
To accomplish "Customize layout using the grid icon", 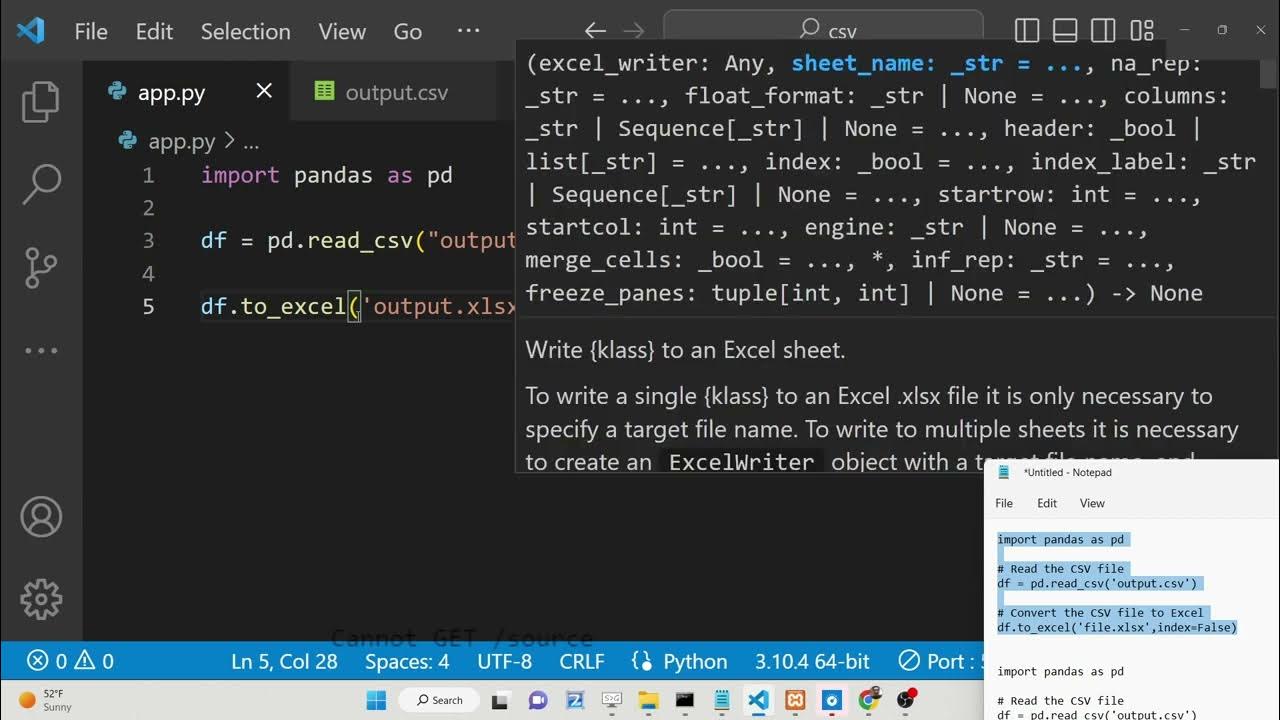I will coord(1142,31).
